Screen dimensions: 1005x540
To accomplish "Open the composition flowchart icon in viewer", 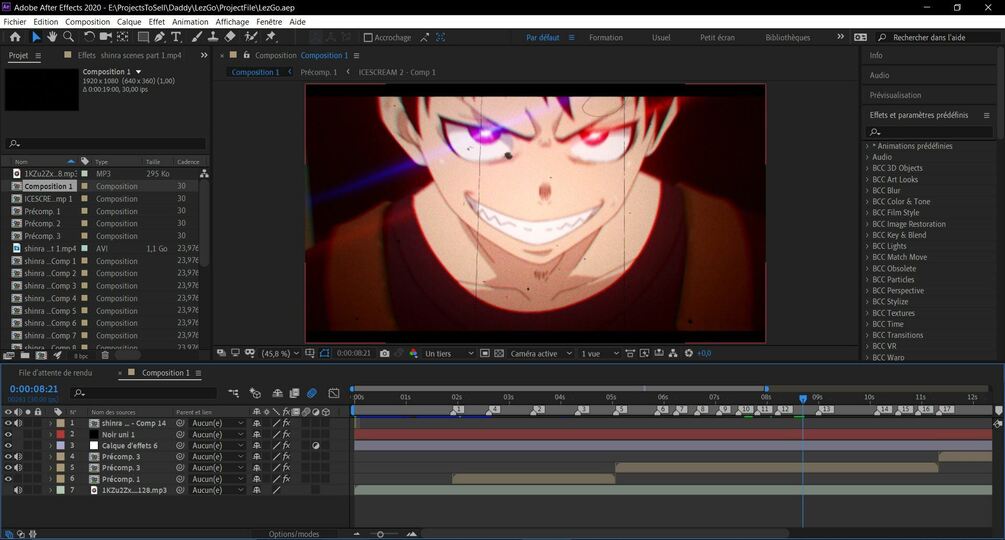I will (x=673, y=353).
